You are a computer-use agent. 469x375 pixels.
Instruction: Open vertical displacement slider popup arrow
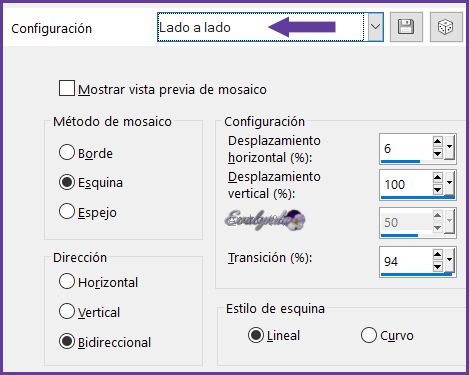tap(449, 184)
